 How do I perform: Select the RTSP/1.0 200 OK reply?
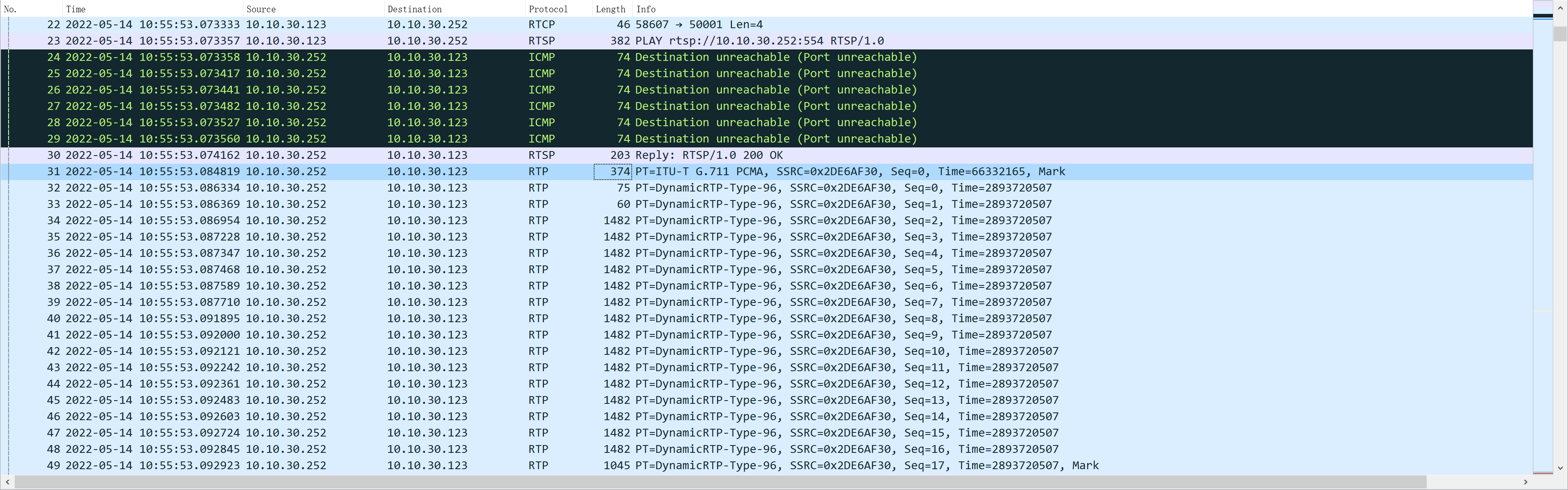766,155
